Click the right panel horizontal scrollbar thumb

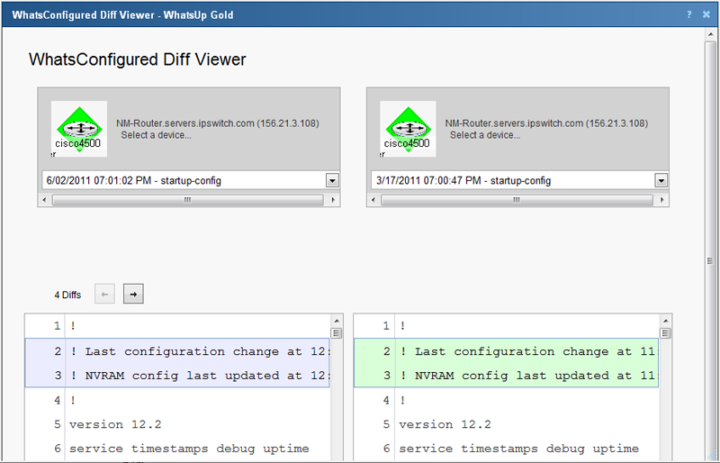[x=517, y=200]
